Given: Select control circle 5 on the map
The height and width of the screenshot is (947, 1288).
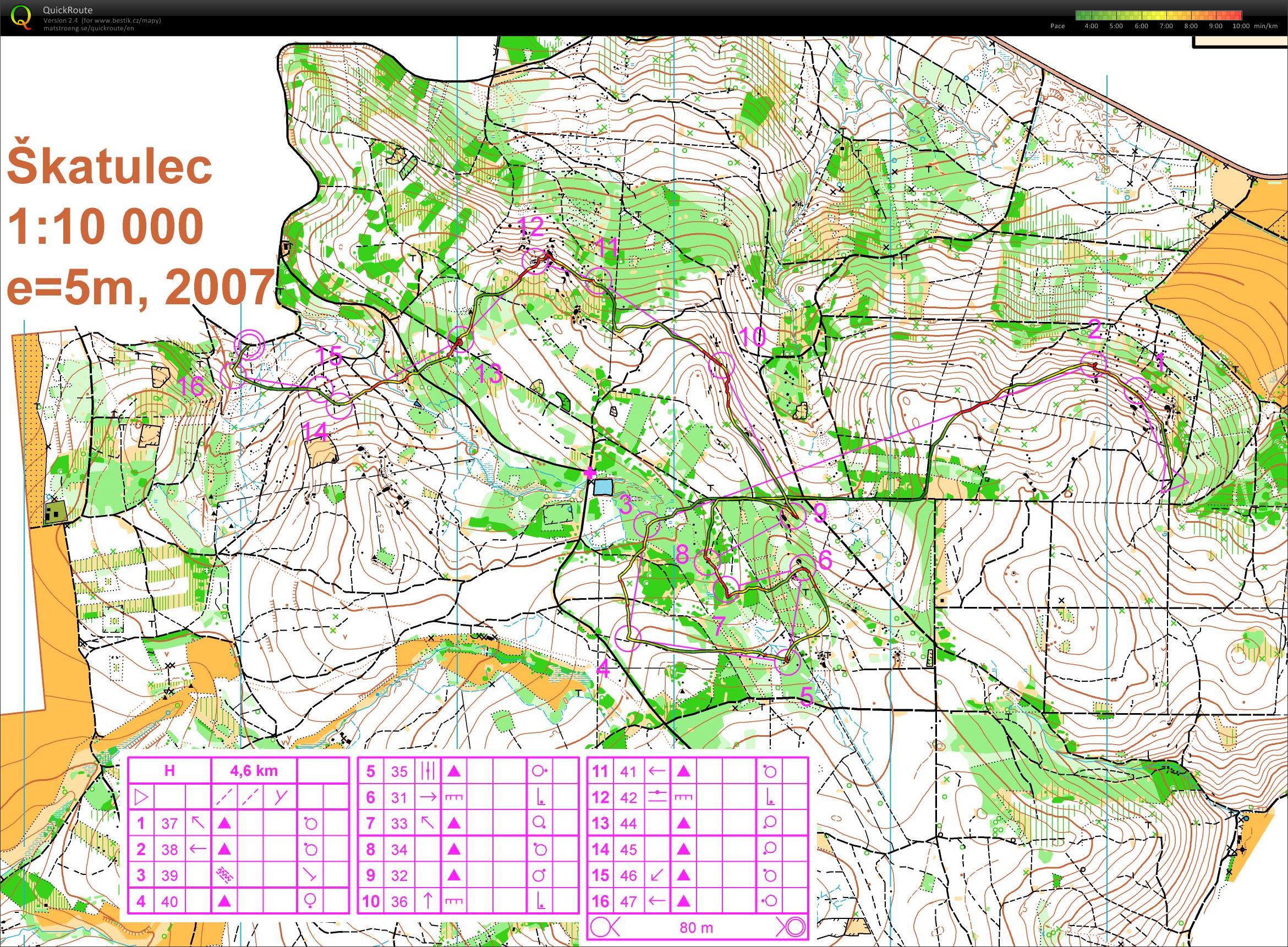Looking at the screenshot, I should pyautogui.click(x=787, y=662).
